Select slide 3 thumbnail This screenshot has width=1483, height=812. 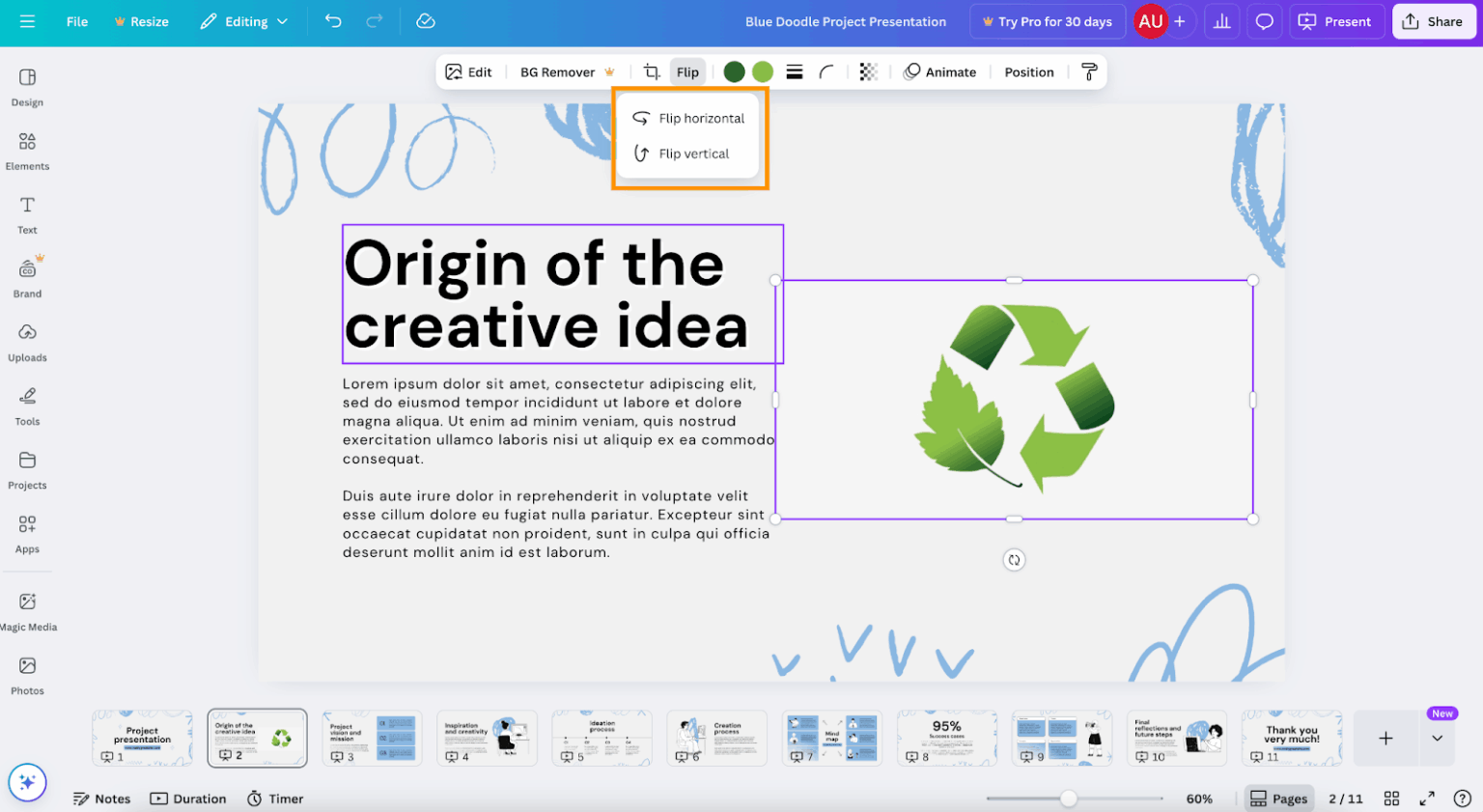coord(372,738)
